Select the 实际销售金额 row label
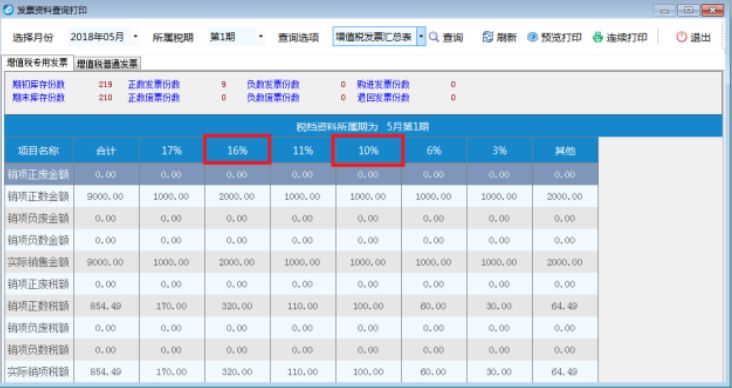 (x=39, y=262)
